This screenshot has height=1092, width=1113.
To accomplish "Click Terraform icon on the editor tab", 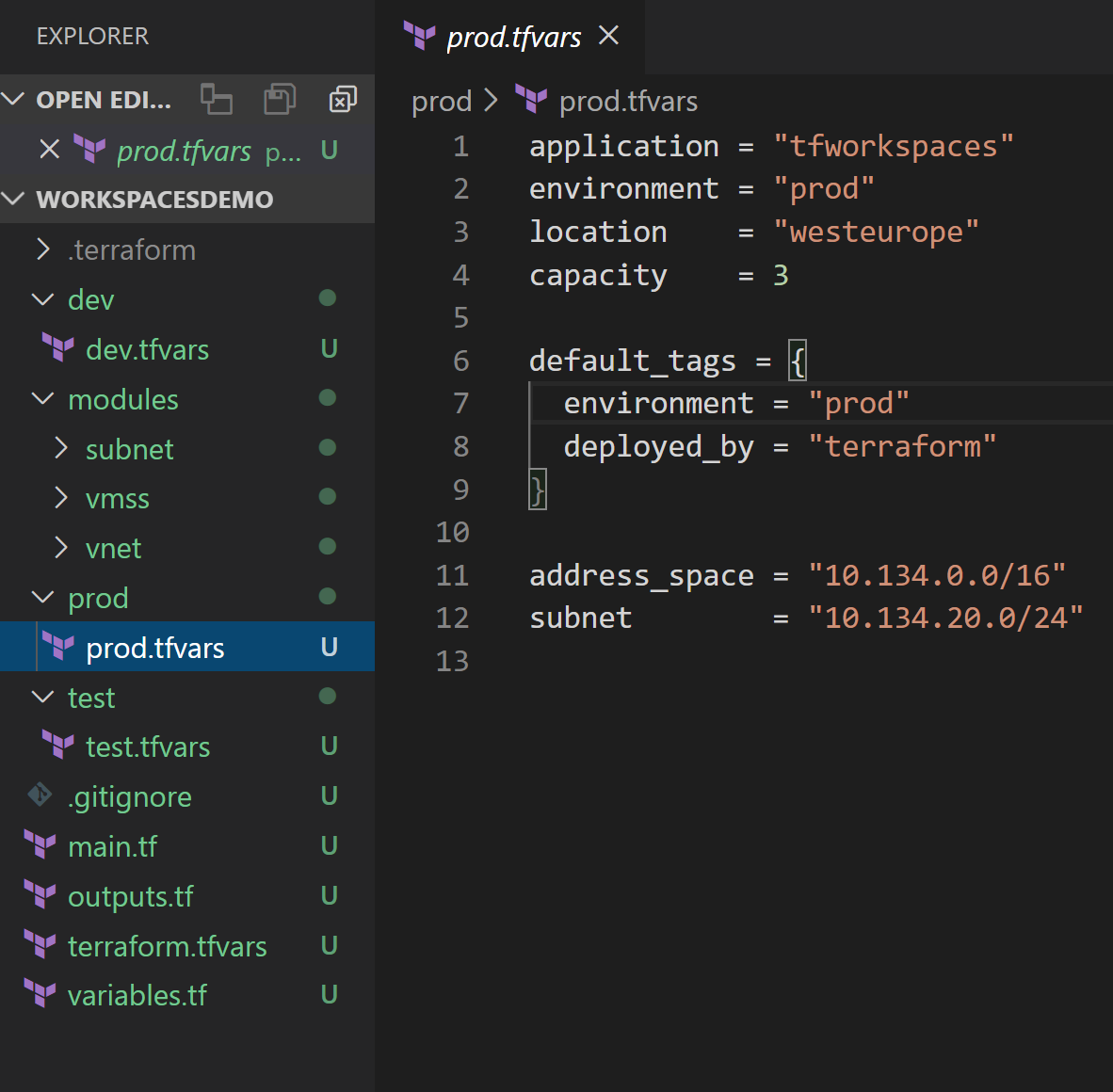I will pyautogui.click(x=420, y=36).
